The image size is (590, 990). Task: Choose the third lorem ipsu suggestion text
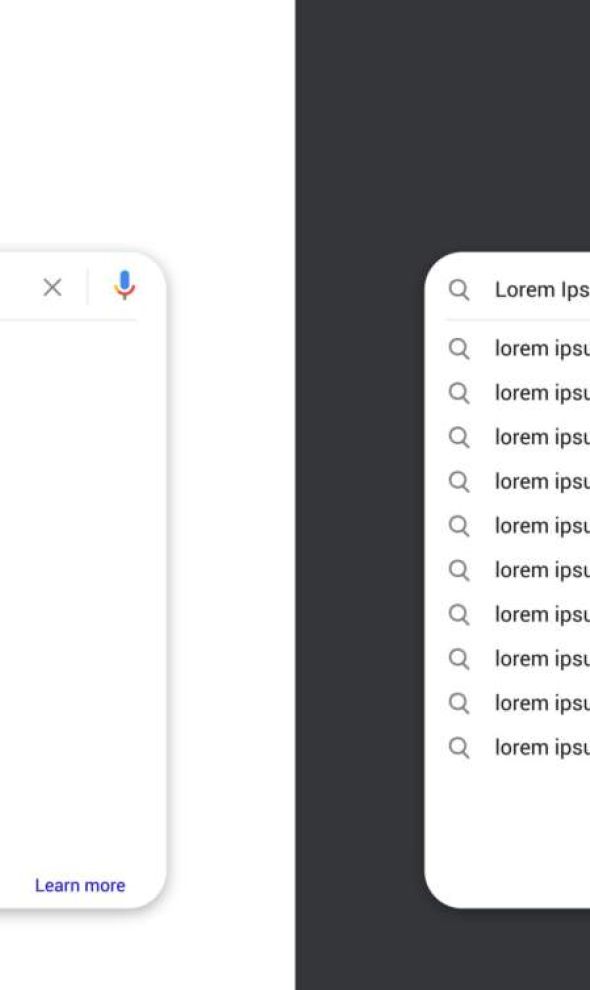tap(542, 437)
